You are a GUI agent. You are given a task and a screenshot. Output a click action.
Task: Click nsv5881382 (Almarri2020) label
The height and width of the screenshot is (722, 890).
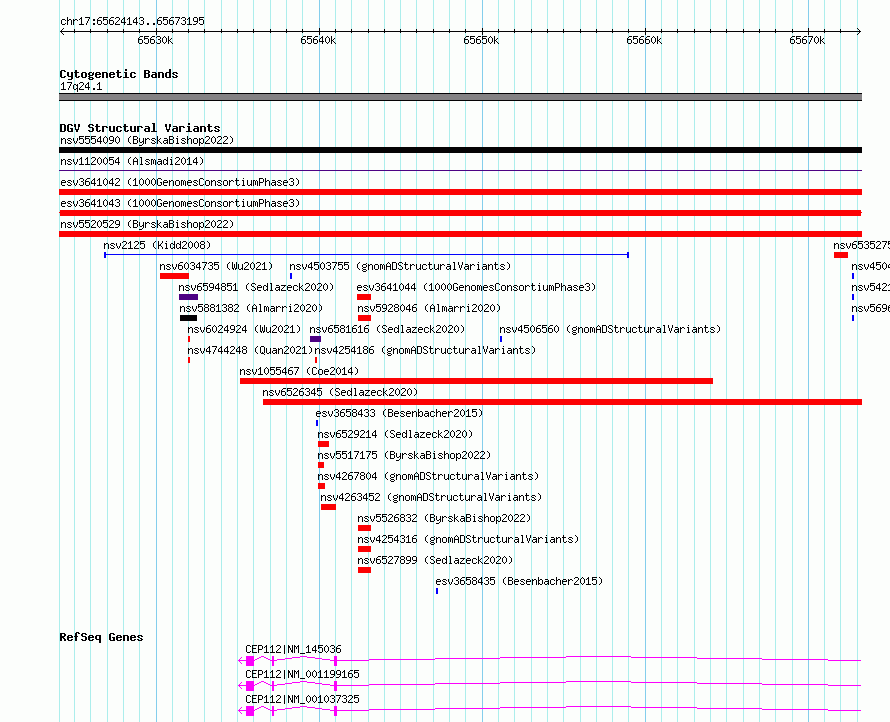(x=251, y=308)
